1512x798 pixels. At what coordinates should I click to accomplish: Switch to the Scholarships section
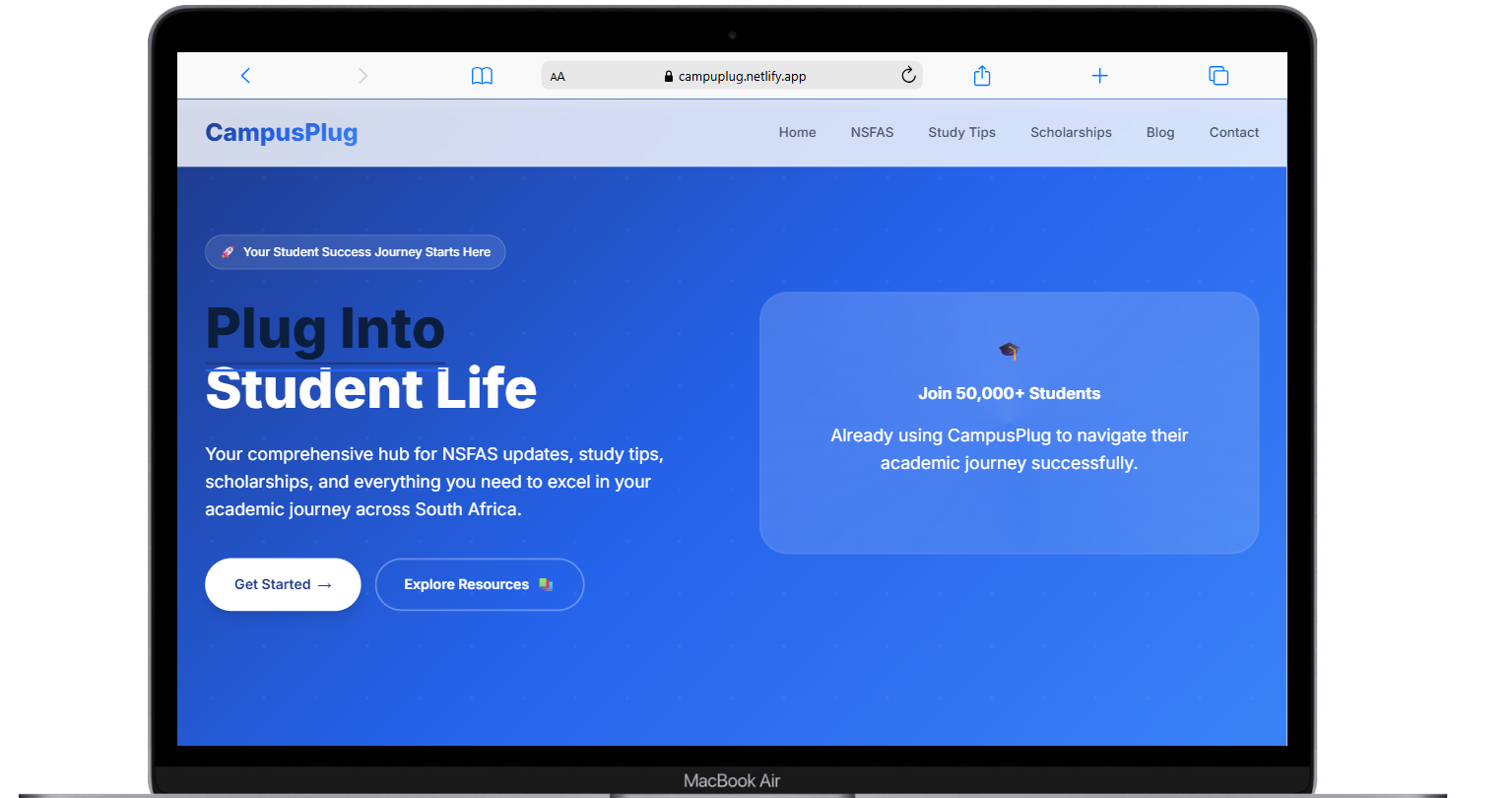tap(1071, 132)
